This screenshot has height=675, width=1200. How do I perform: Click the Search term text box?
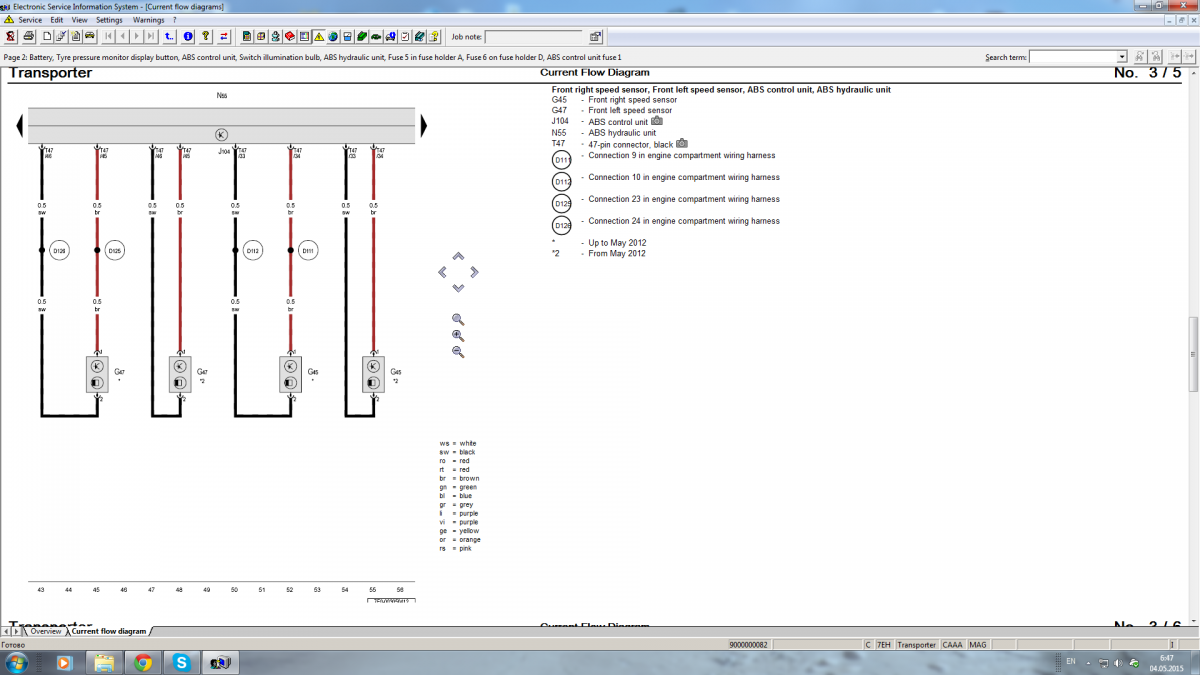pyautogui.click(x=1073, y=57)
